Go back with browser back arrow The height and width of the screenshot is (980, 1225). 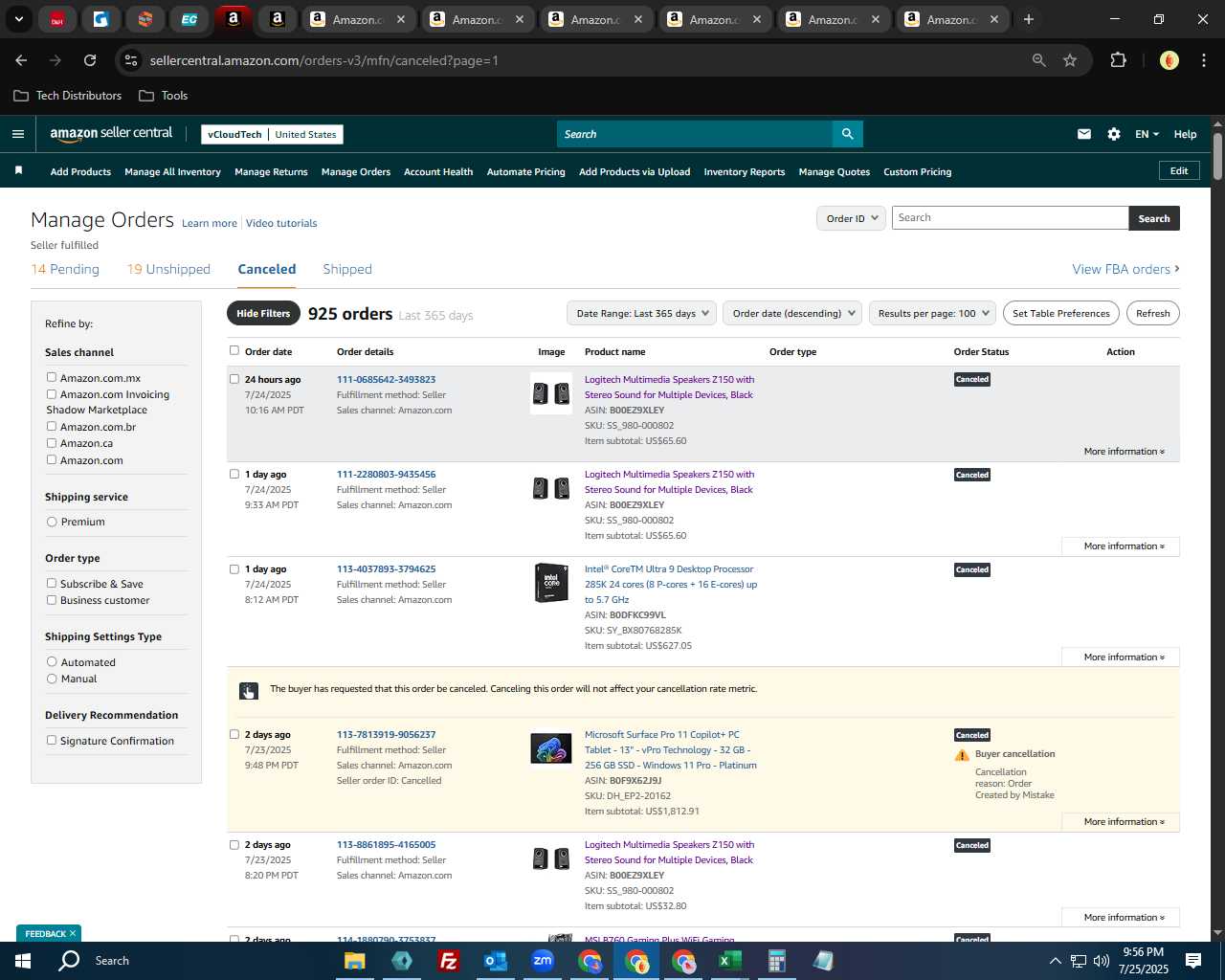[x=21, y=60]
